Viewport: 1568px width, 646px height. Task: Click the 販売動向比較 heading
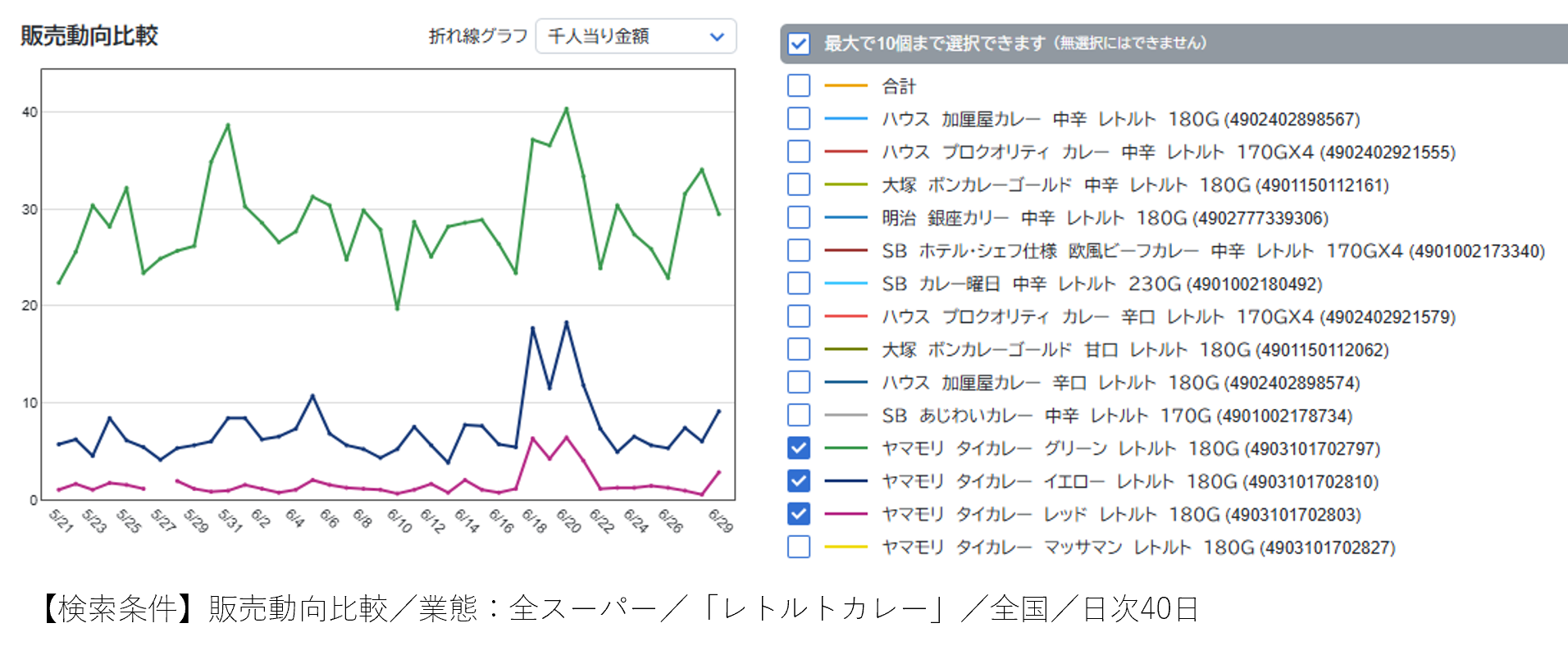click(89, 36)
